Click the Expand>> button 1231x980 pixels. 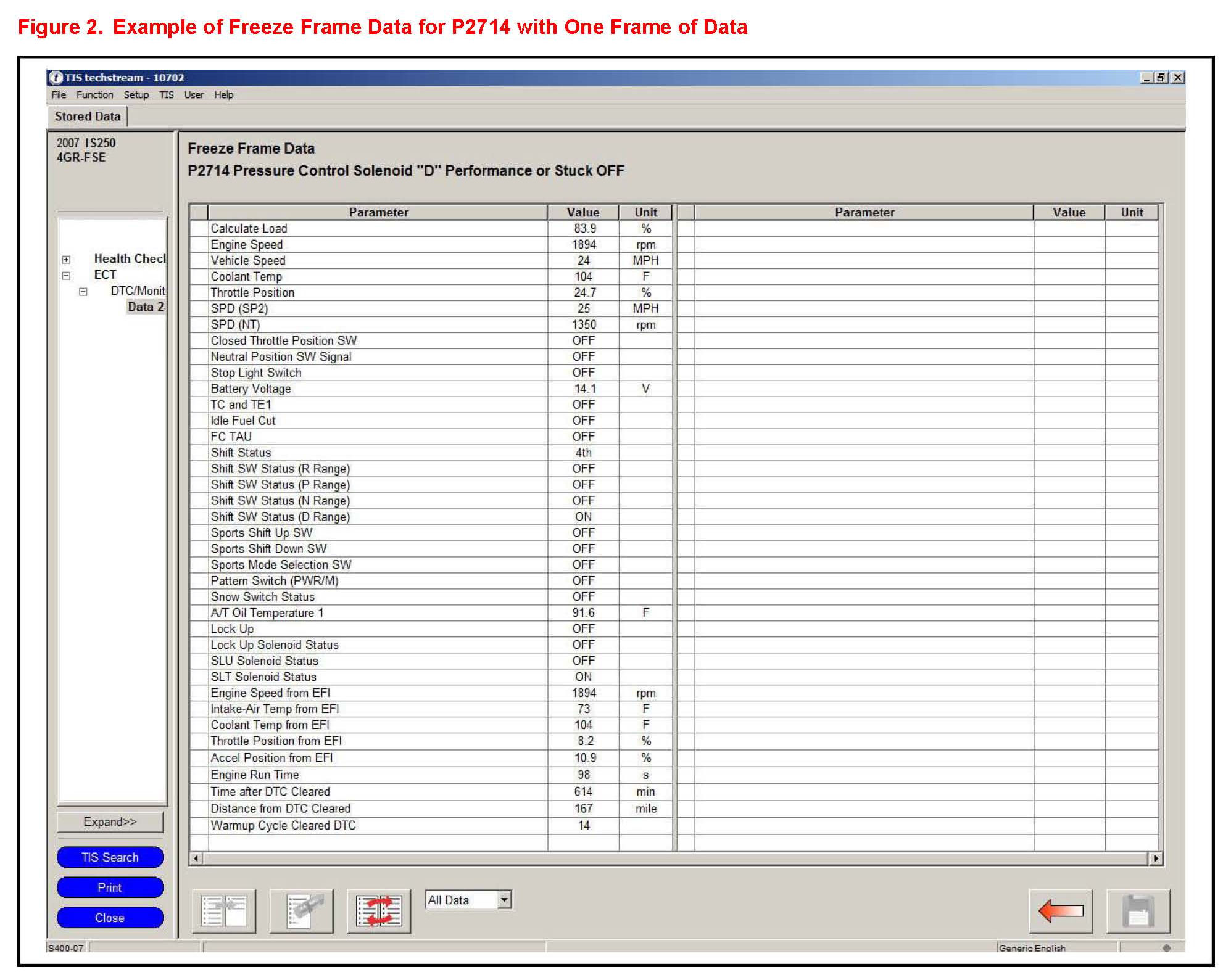pyautogui.click(x=110, y=822)
